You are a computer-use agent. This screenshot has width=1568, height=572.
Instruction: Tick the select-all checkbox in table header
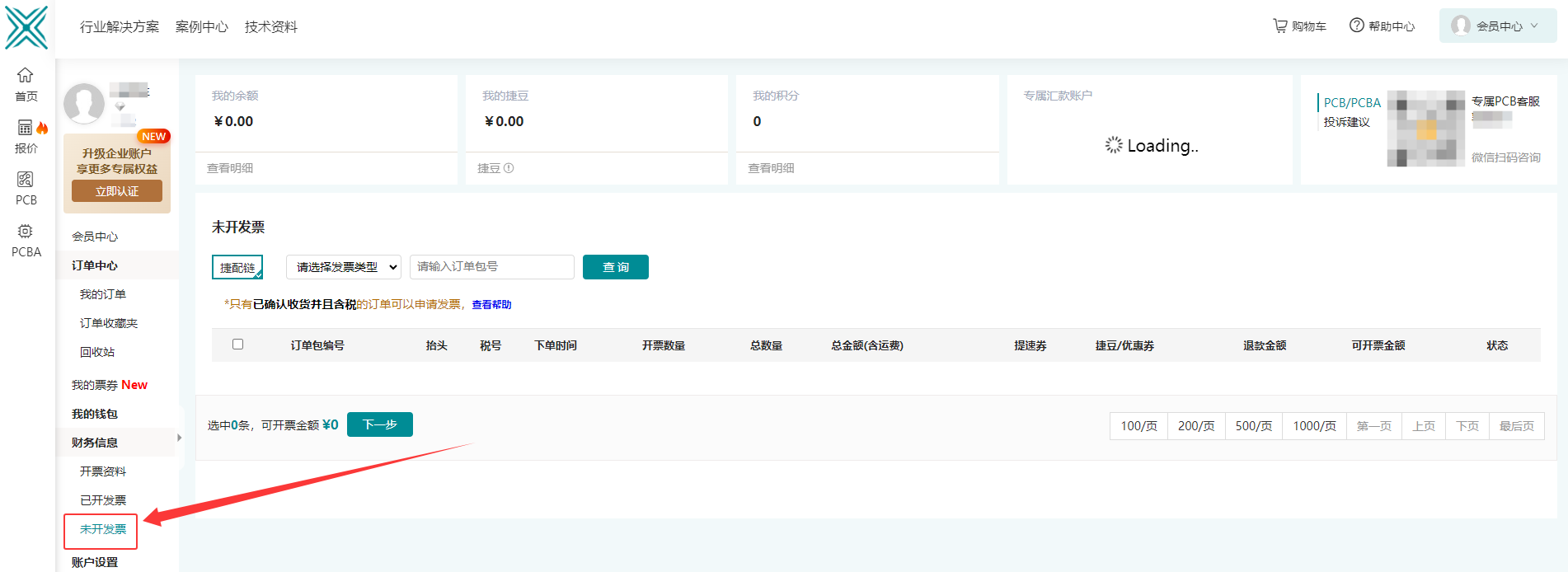click(x=238, y=345)
